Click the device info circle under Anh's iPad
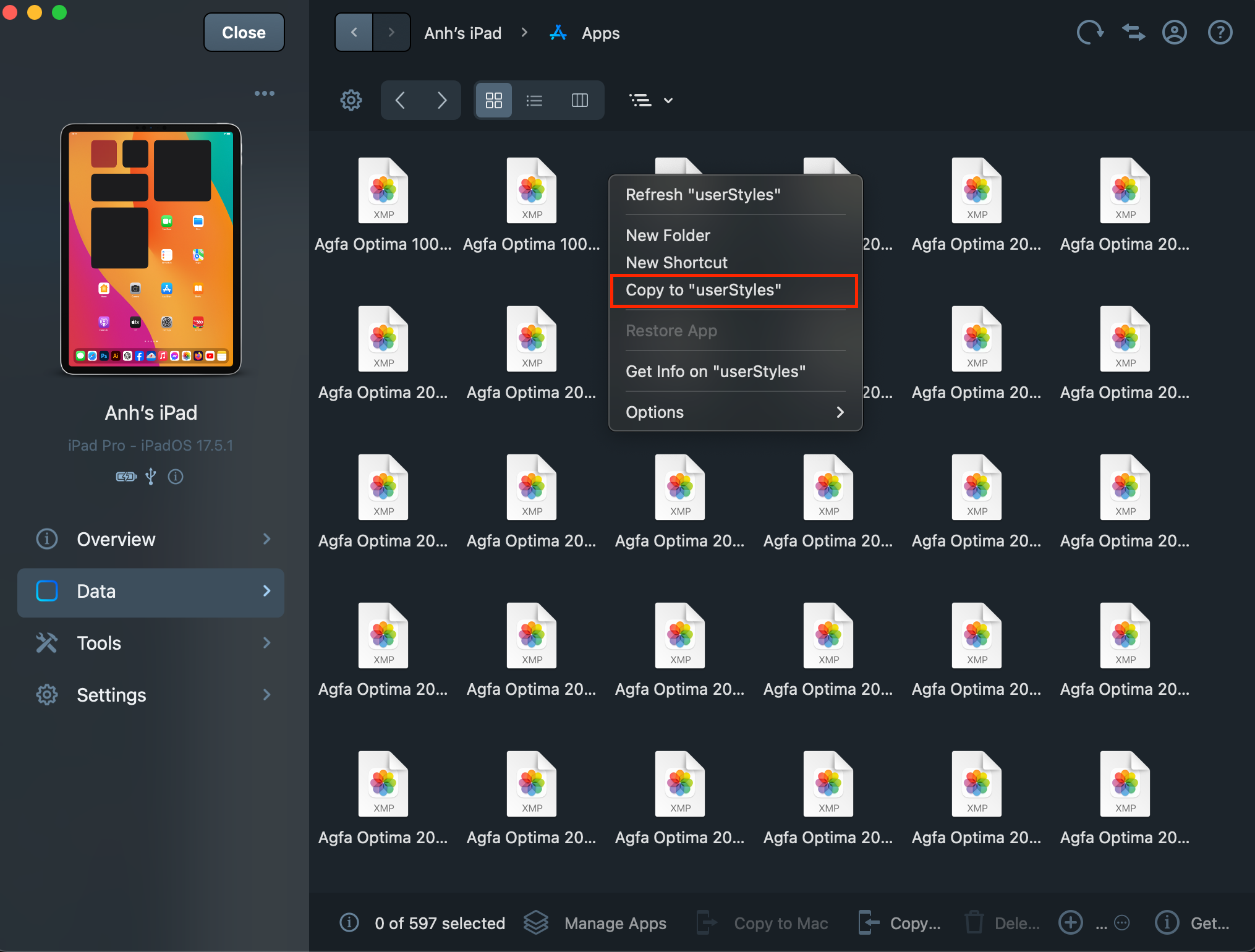The width and height of the screenshot is (1255, 952). pyautogui.click(x=176, y=476)
